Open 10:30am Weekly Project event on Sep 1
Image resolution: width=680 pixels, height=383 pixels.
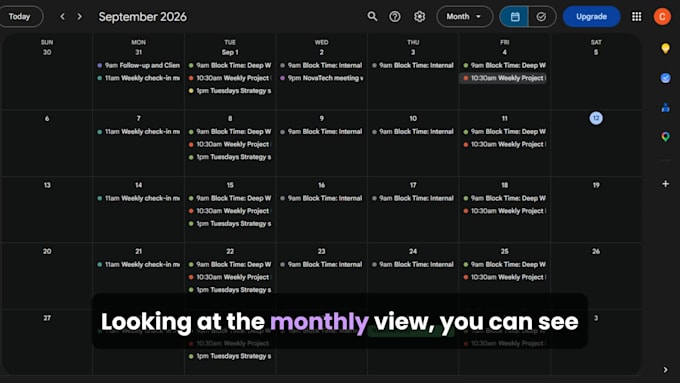(x=230, y=78)
